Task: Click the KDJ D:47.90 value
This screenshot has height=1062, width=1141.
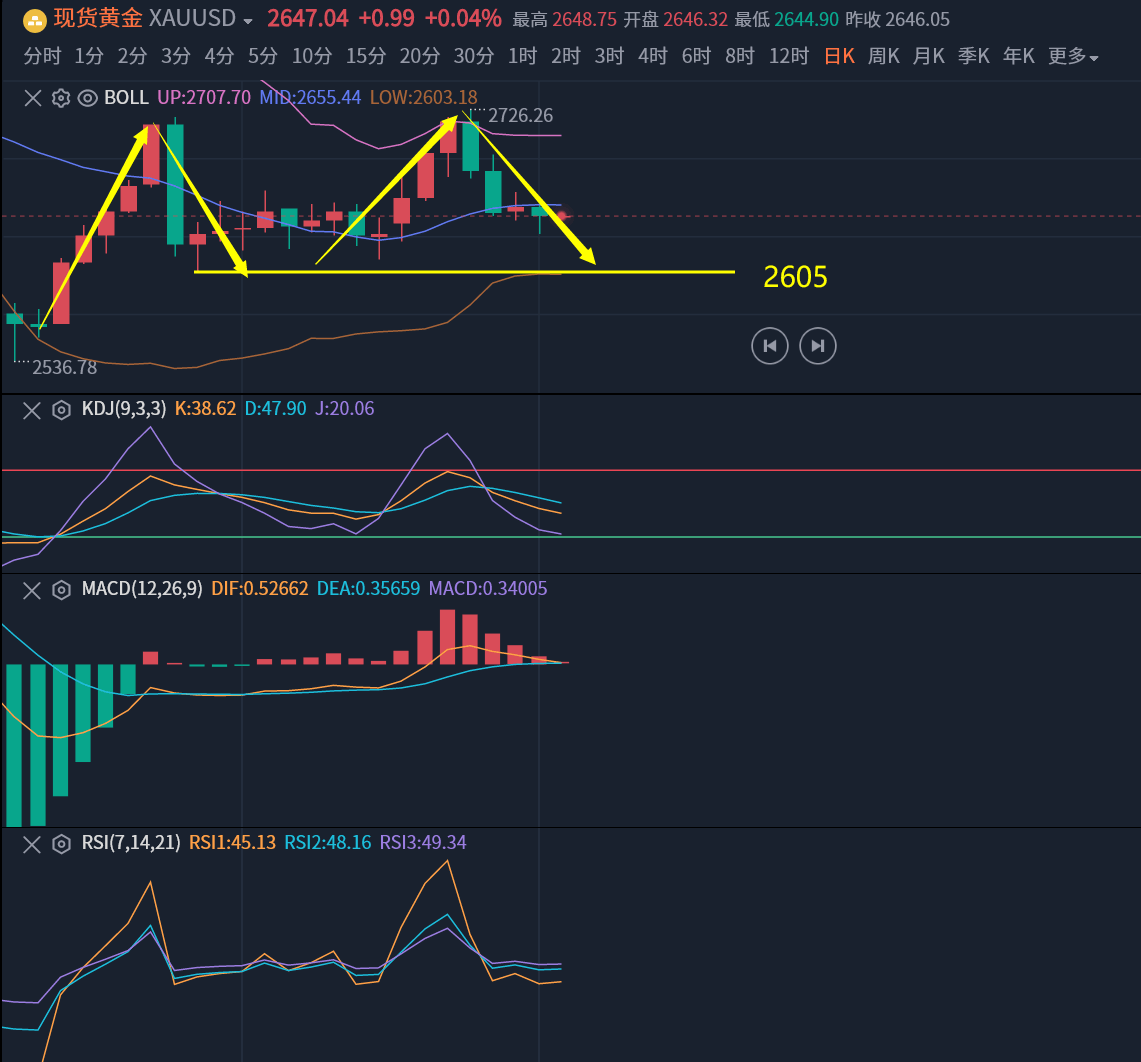Action: click(x=275, y=408)
